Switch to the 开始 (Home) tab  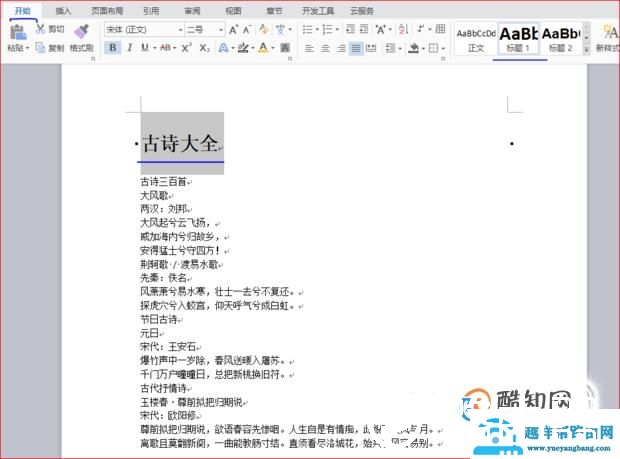click(23, 11)
